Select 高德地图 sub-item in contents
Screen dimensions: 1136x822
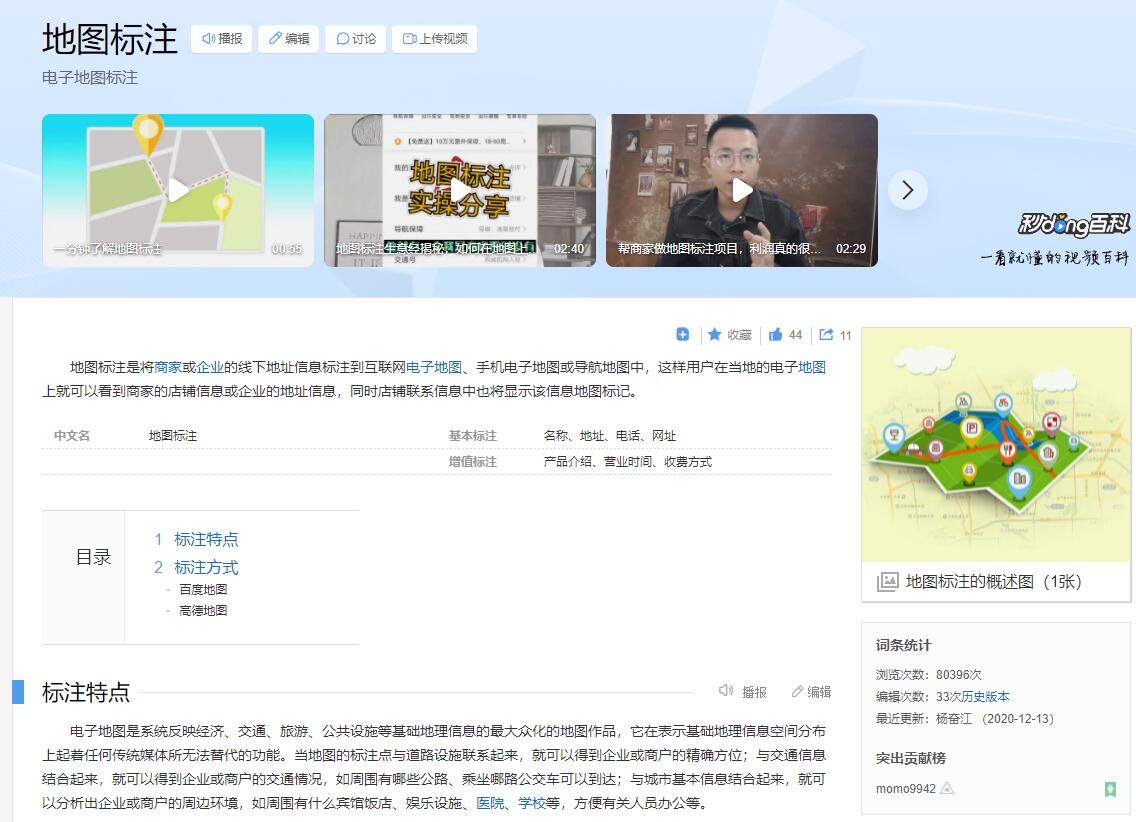(x=203, y=610)
